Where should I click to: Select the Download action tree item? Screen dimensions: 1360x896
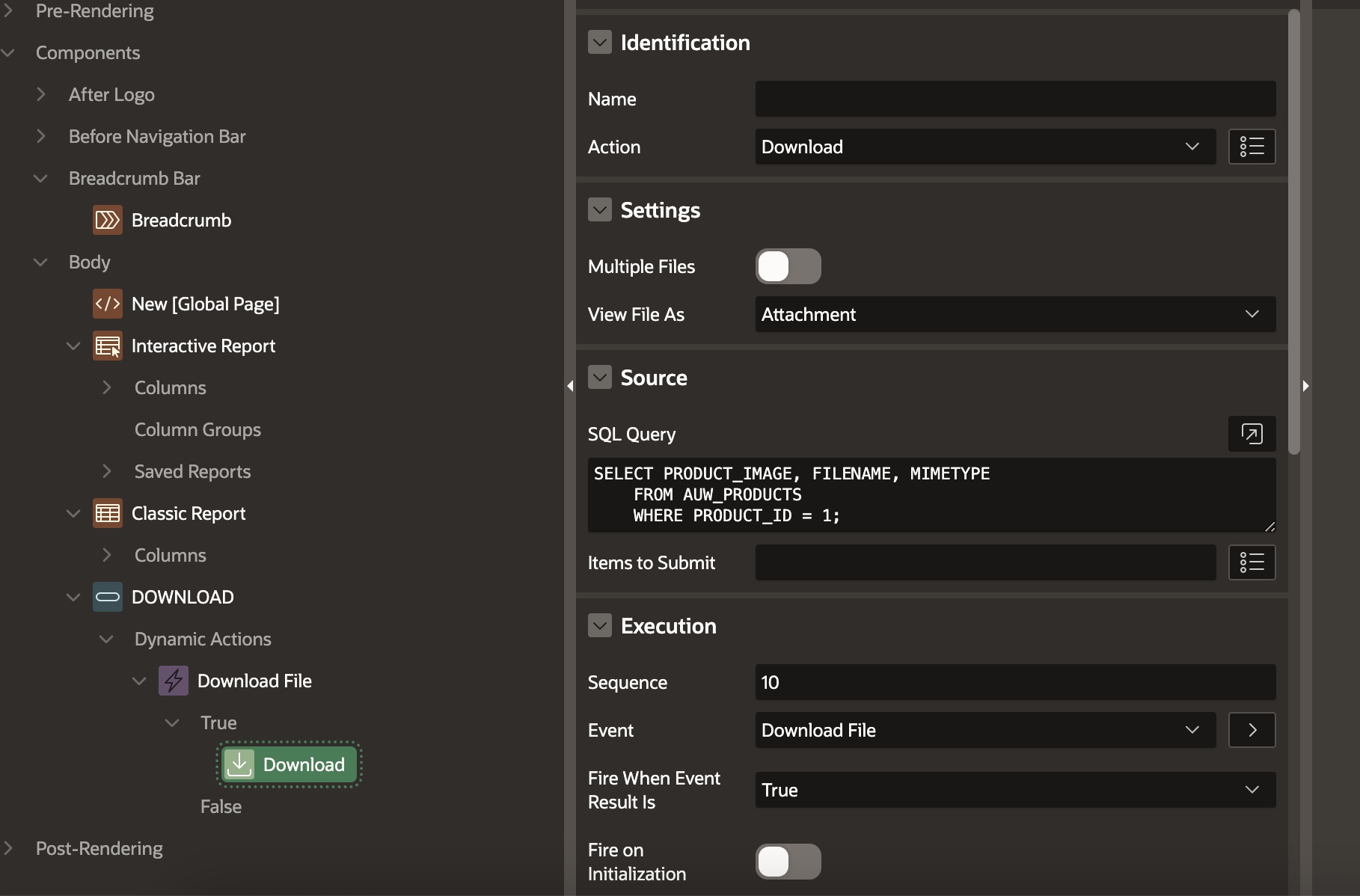(290, 764)
